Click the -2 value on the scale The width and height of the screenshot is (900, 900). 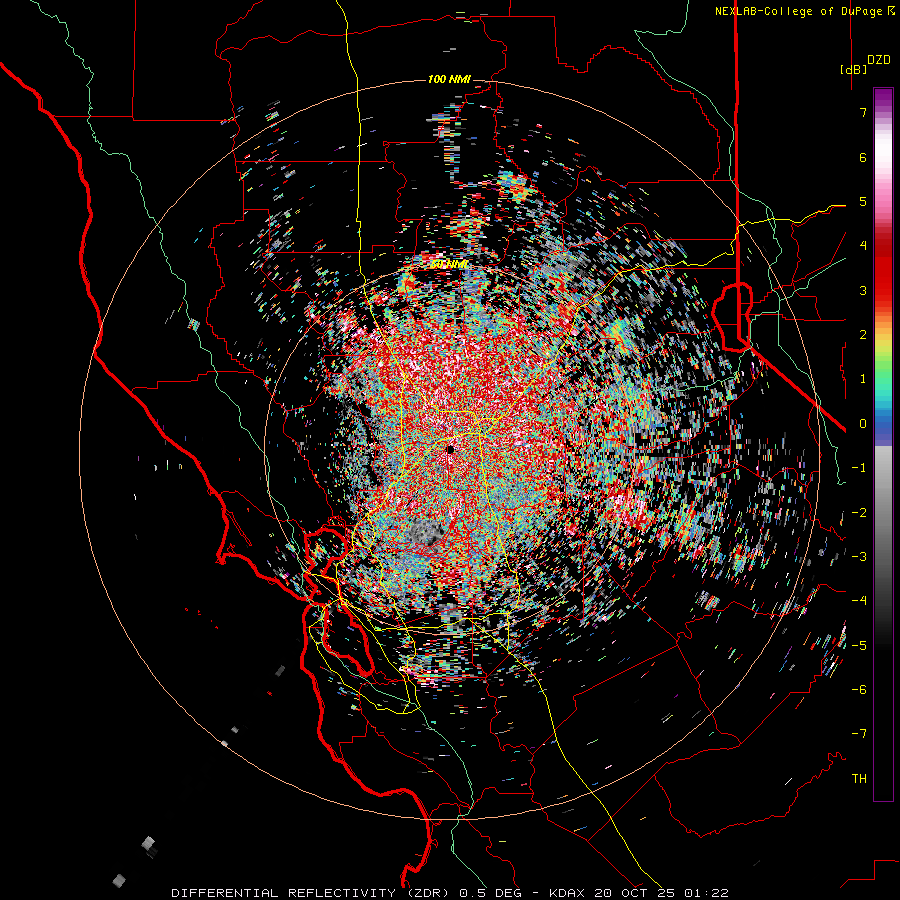(859, 513)
